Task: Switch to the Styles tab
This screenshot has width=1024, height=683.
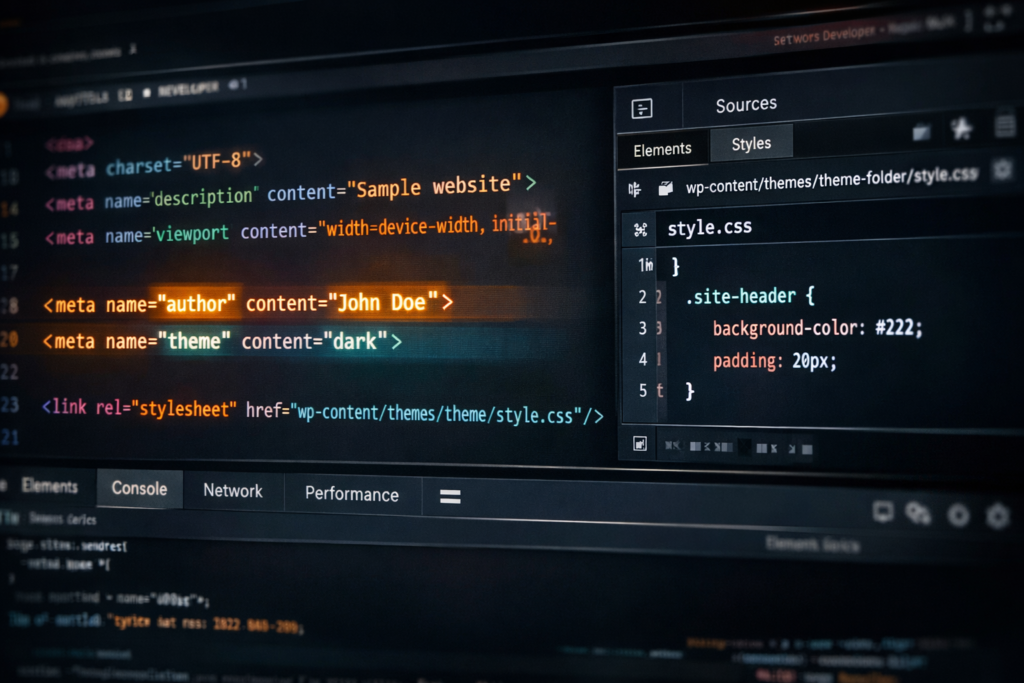Action: [751, 144]
